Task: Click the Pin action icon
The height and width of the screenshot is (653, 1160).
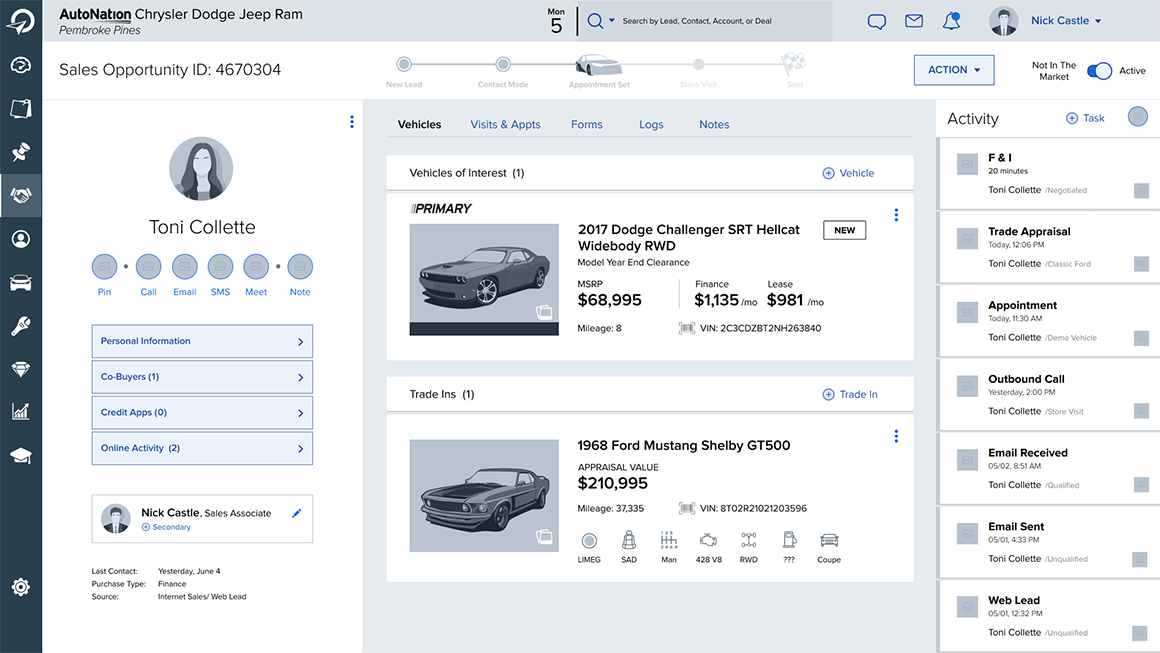Action: [x=104, y=266]
